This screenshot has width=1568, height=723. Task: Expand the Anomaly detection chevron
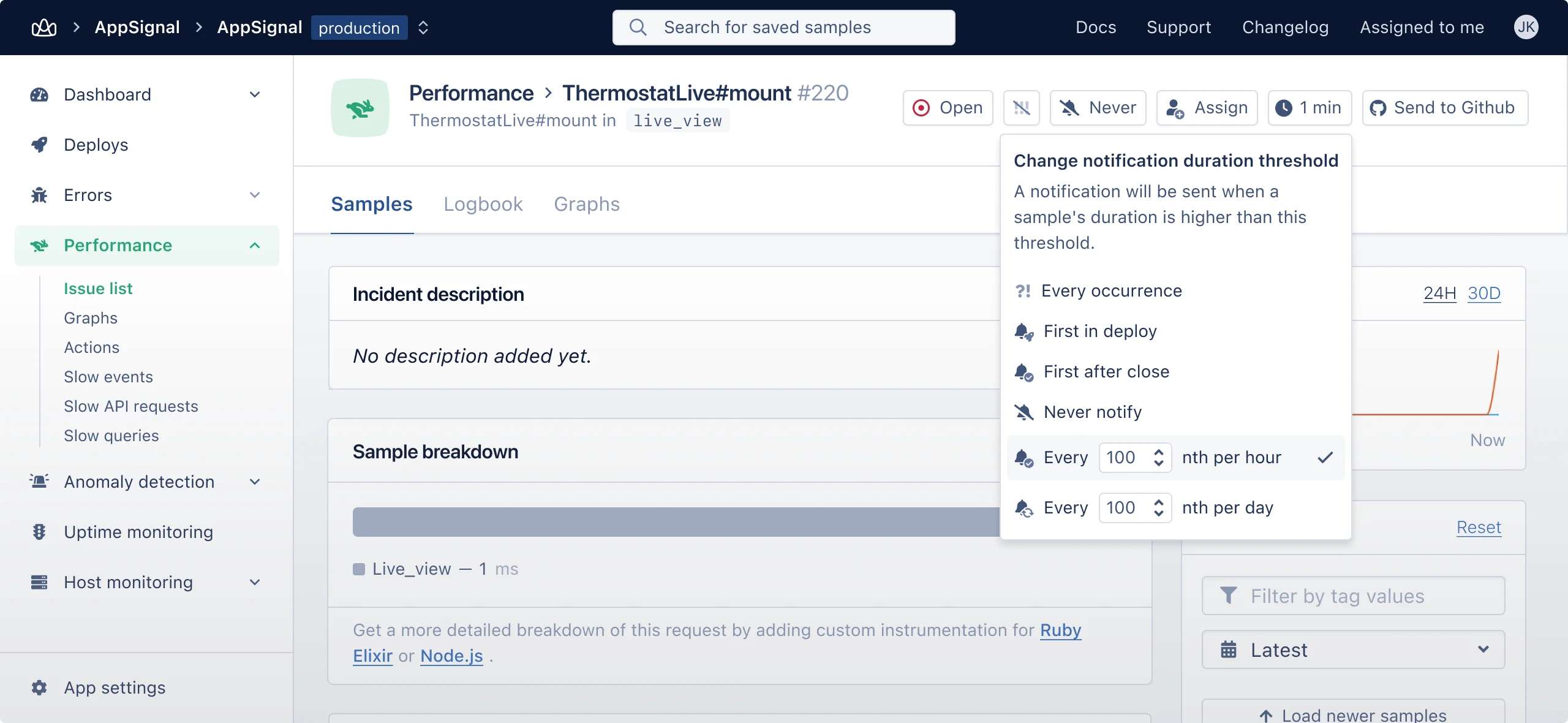(x=255, y=482)
